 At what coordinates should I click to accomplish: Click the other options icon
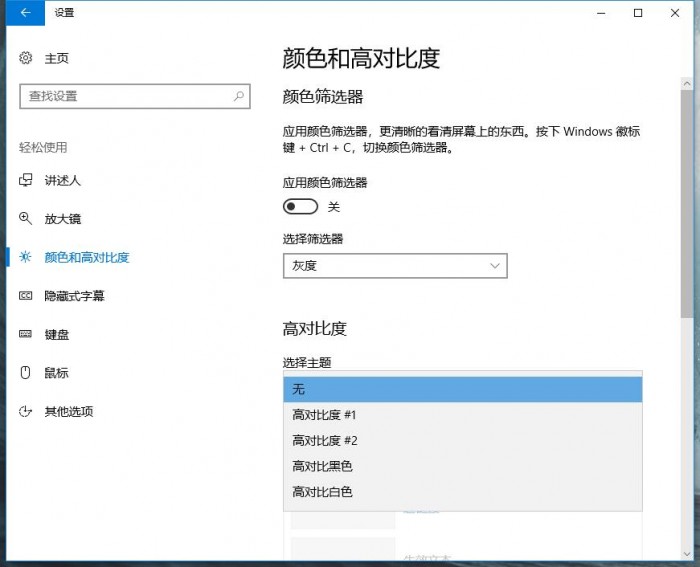[25, 411]
